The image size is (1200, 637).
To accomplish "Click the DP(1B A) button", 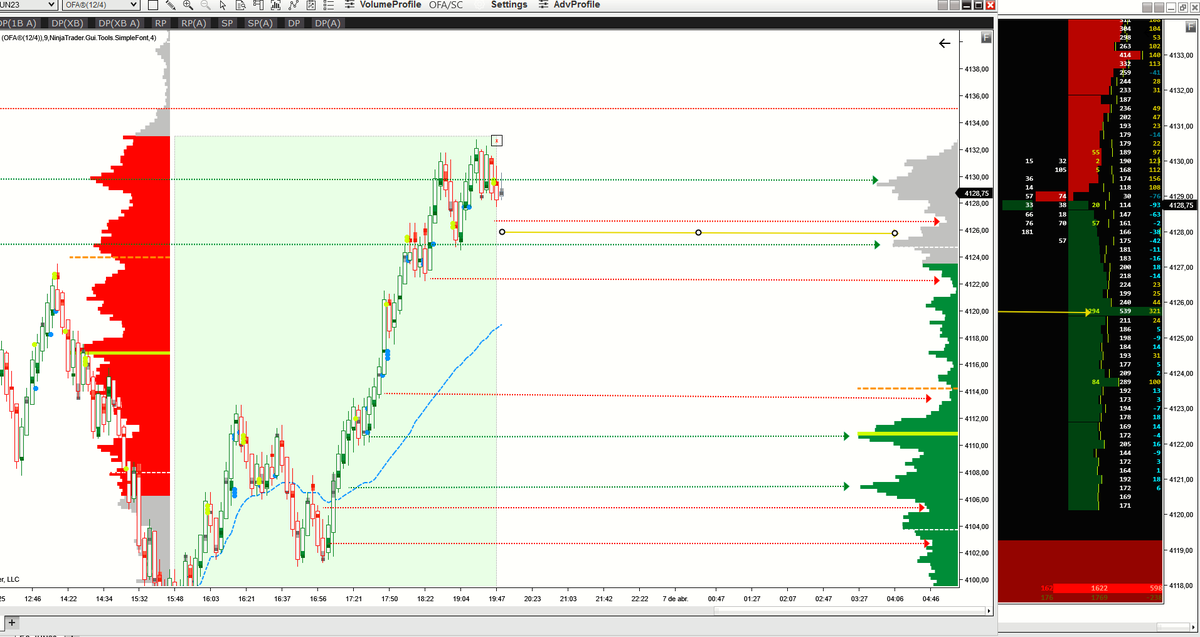I will pyautogui.click(x=18, y=23).
